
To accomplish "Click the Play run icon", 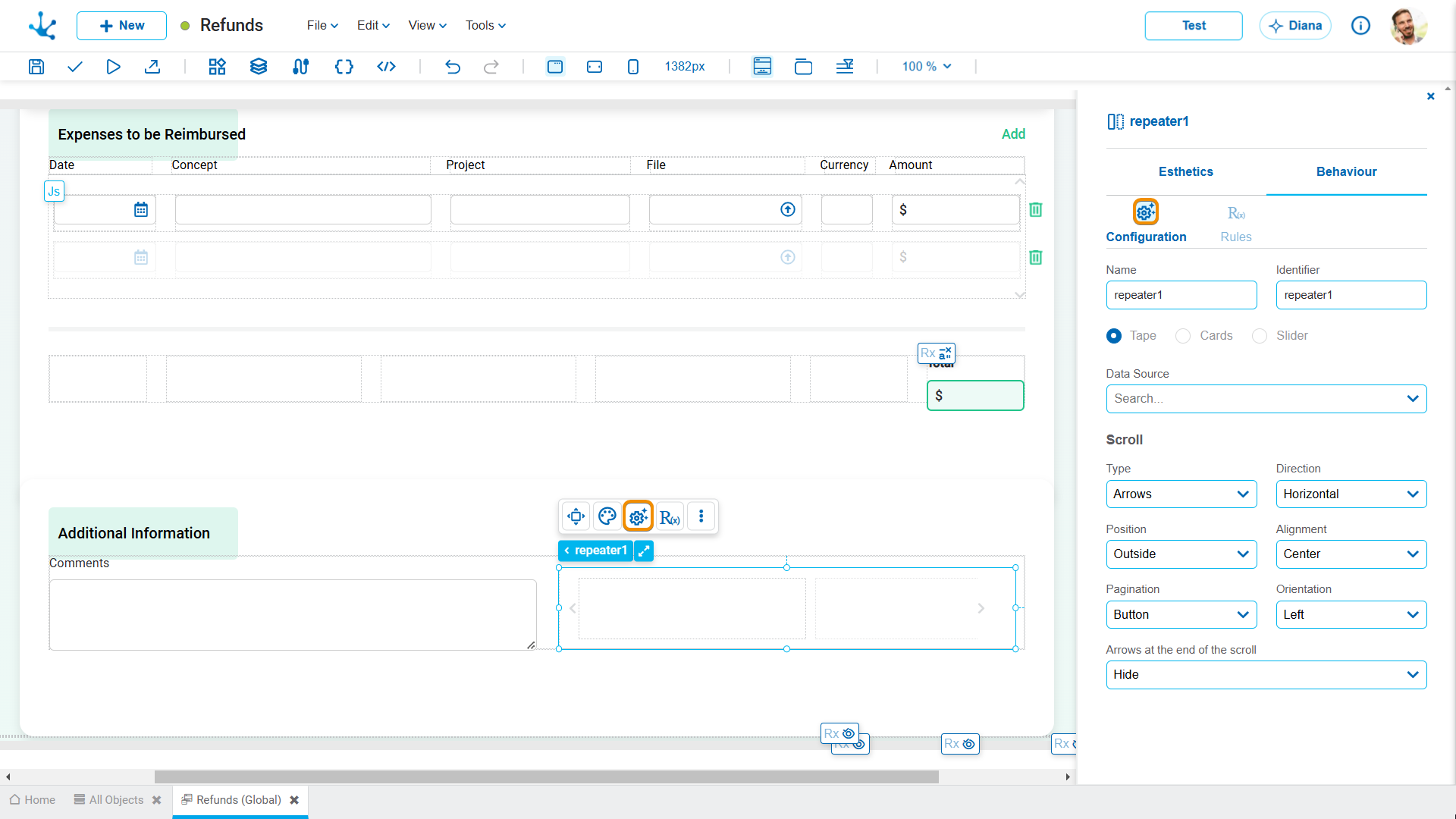I will [x=113, y=67].
